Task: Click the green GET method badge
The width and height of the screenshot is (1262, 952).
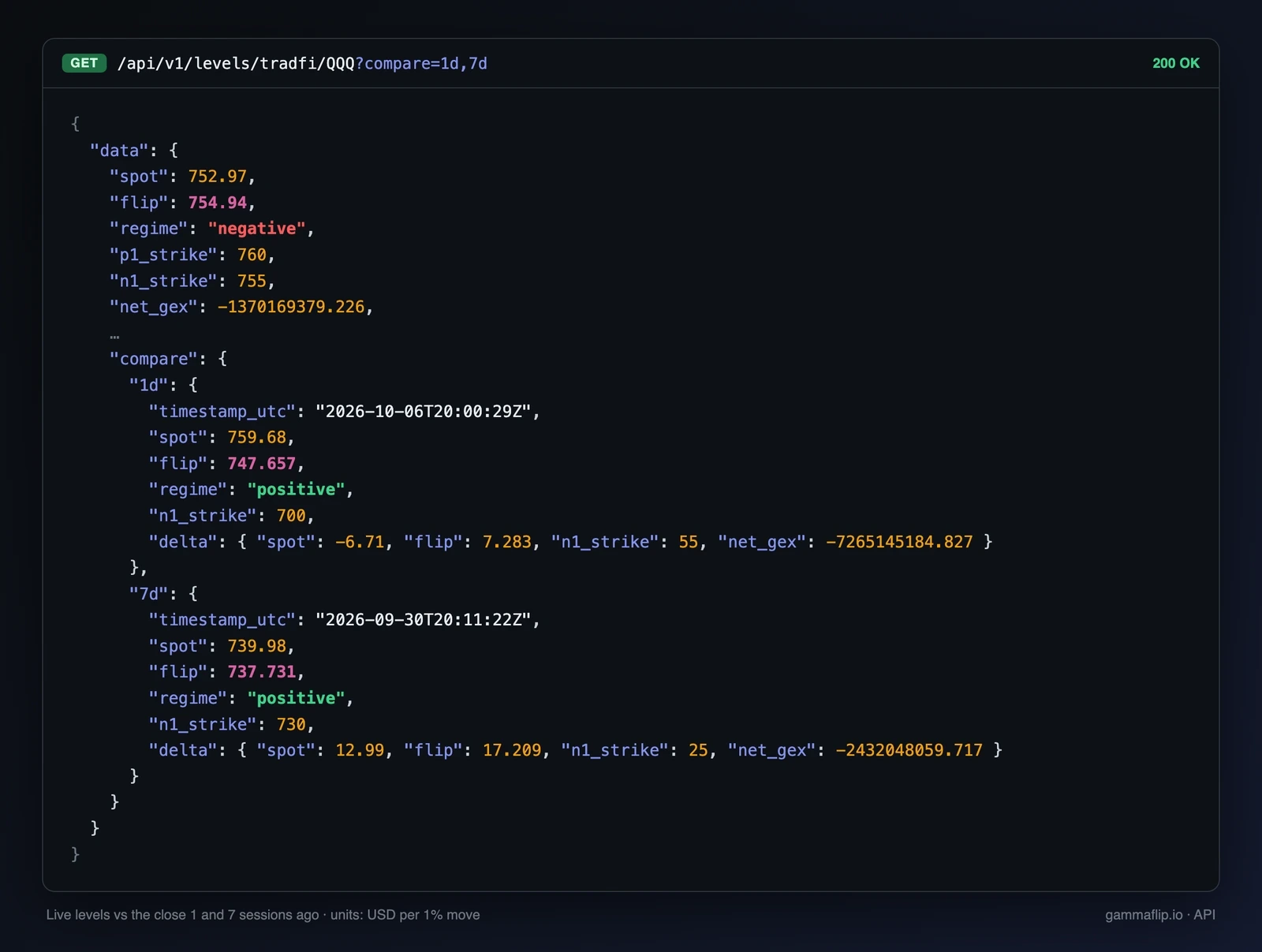Action: [x=84, y=63]
